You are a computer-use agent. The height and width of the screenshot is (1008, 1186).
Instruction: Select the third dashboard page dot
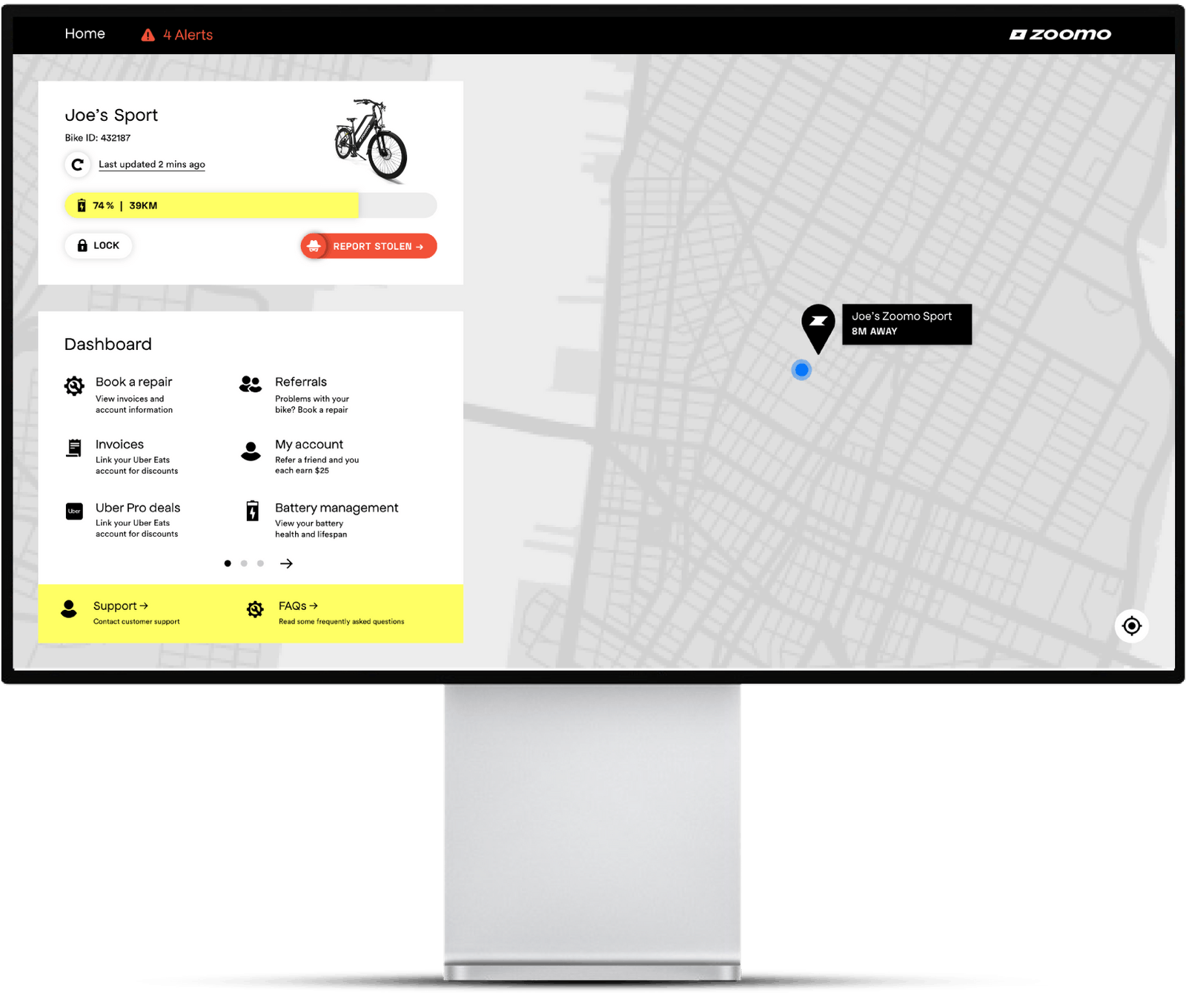(x=260, y=564)
